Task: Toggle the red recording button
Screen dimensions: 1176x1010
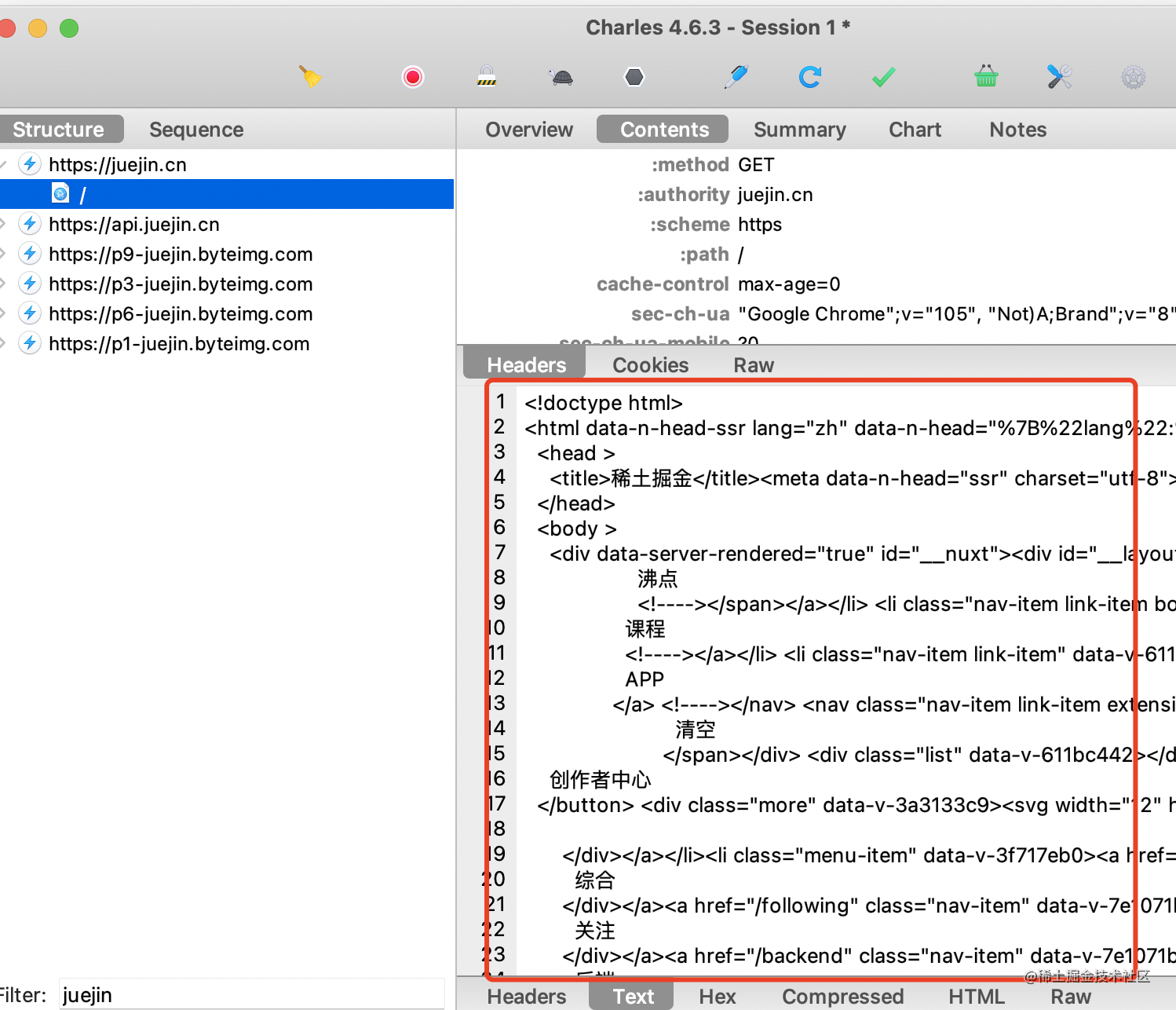Action: [413, 76]
